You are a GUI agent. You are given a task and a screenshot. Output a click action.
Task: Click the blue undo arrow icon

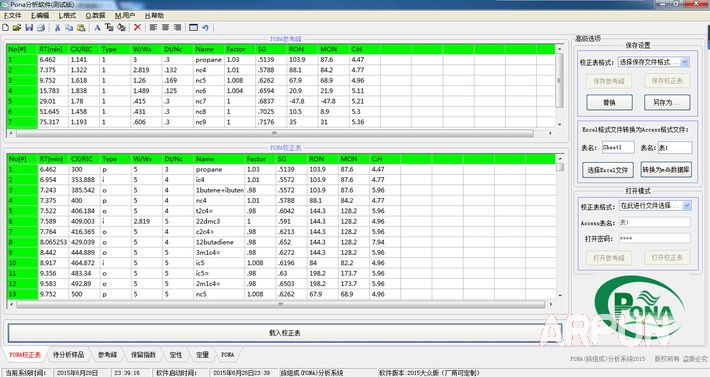click(206, 28)
